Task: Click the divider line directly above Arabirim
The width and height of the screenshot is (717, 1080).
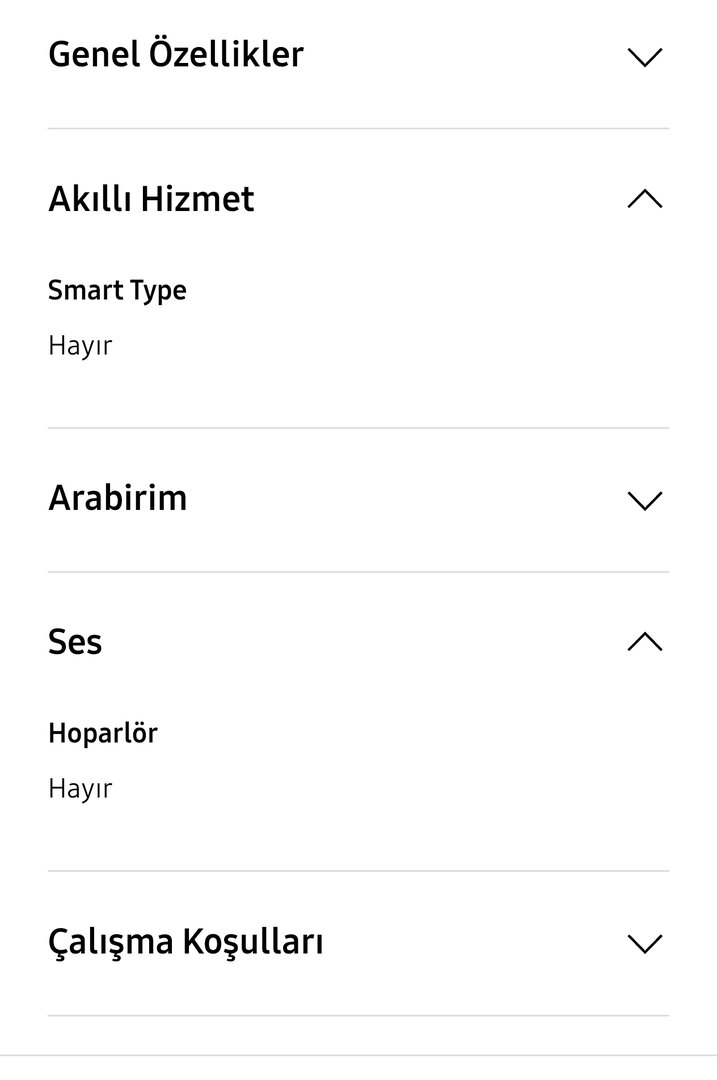Action: (x=358, y=428)
